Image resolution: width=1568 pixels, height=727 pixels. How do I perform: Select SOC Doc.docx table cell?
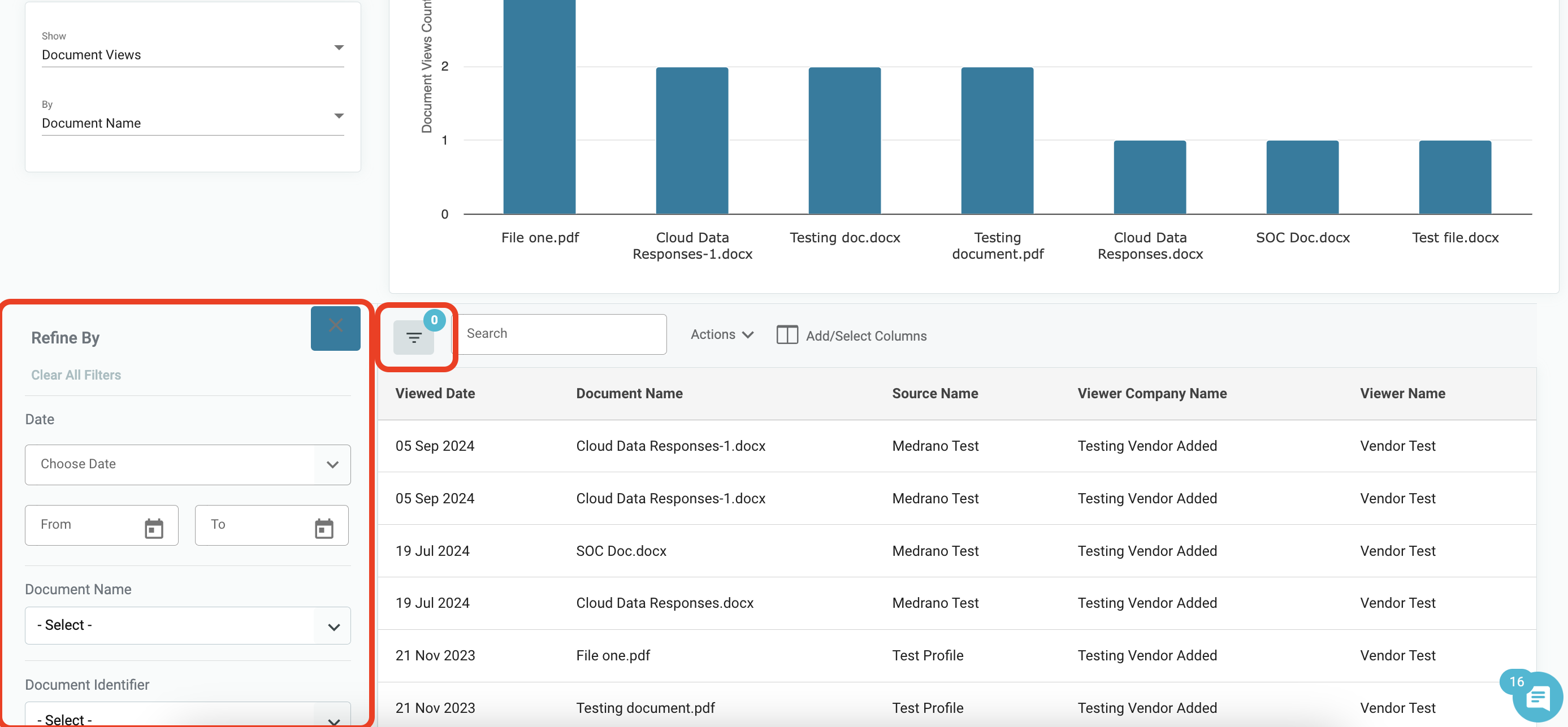(621, 551)
